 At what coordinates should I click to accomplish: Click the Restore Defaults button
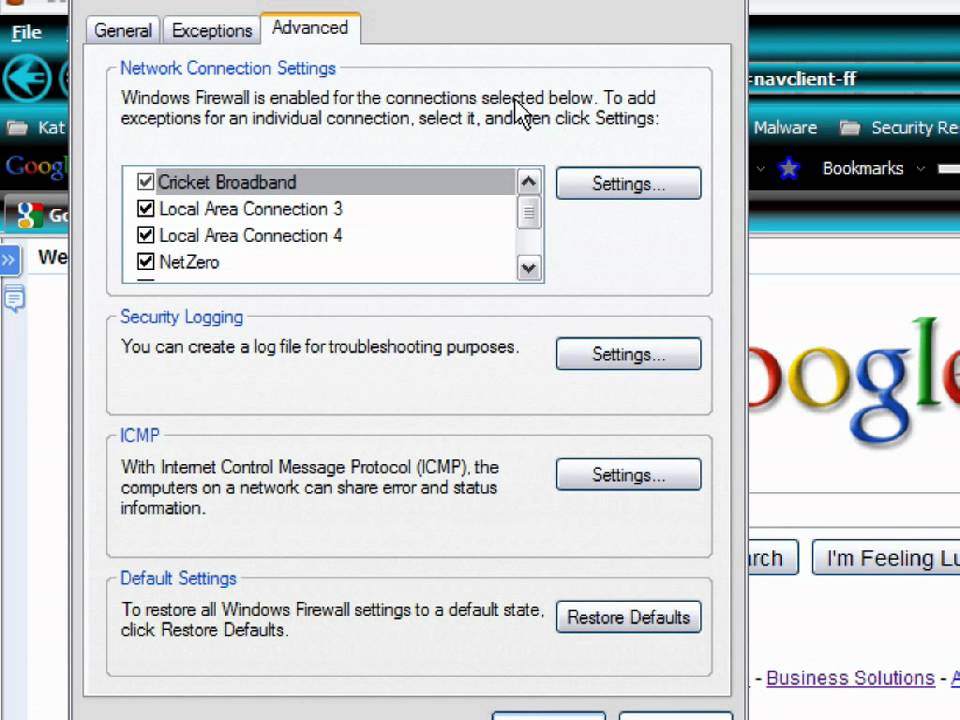[628, 617]
